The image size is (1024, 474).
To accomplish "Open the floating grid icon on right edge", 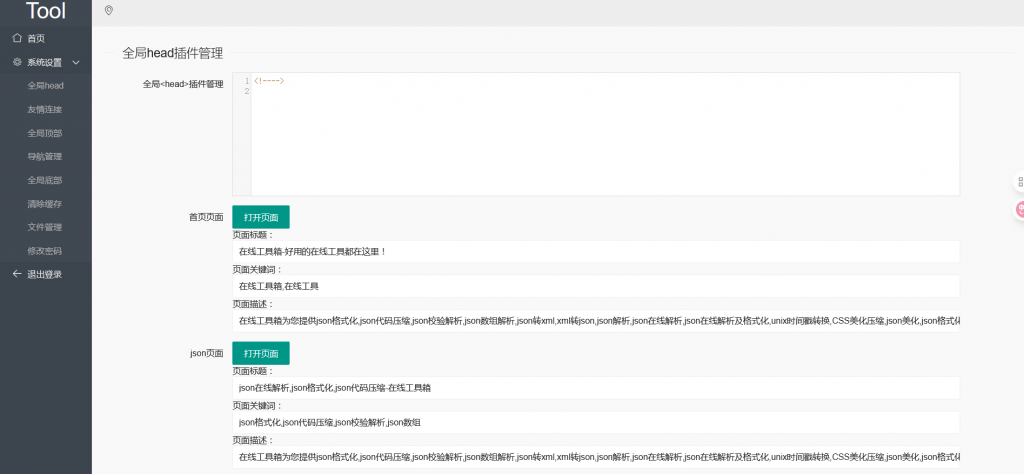I will pyautogui.click(x=1019, y=183).
